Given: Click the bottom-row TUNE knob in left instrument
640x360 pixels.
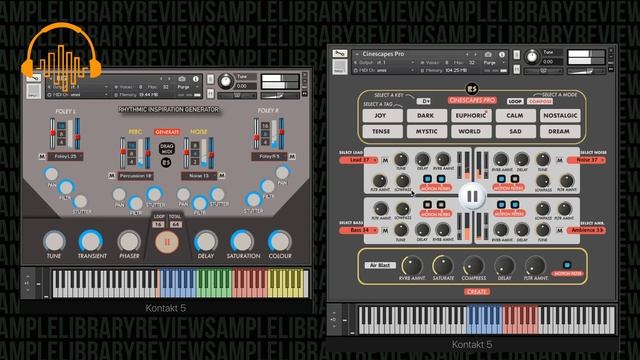Looking at the screenshot, I should 54,241.
